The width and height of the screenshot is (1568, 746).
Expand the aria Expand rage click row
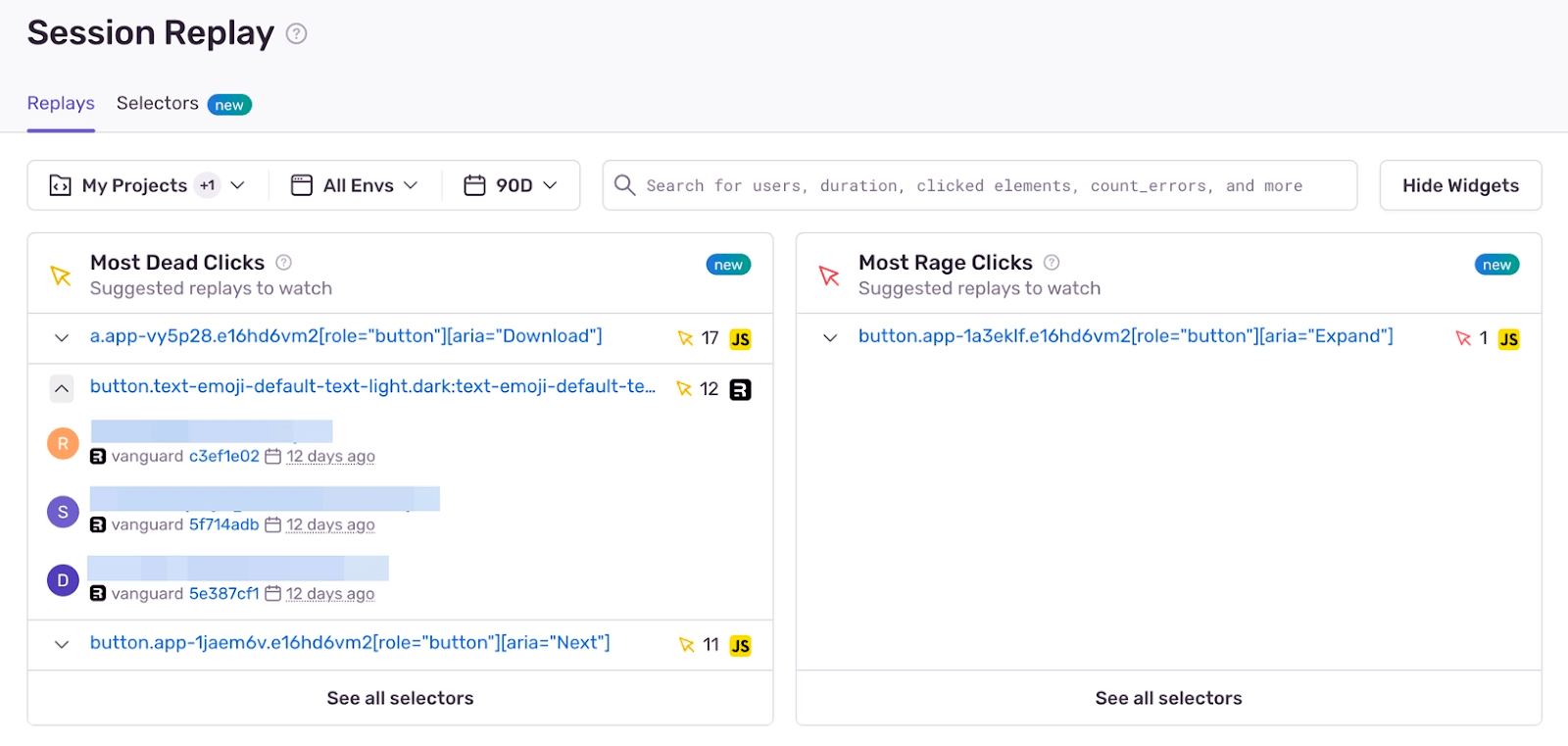(x=830, y=338)
